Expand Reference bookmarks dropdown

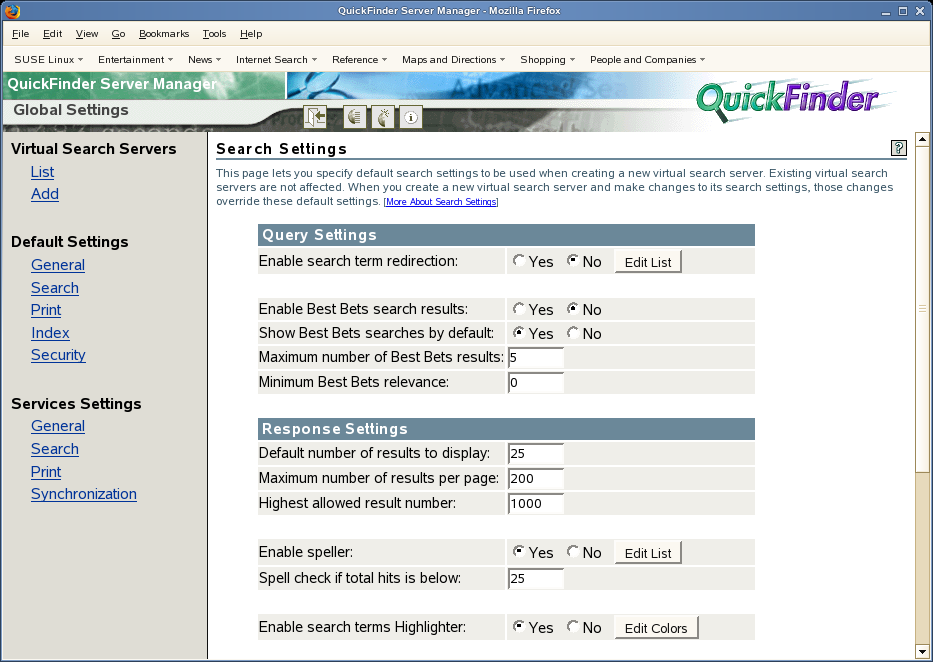pos(359,59)
